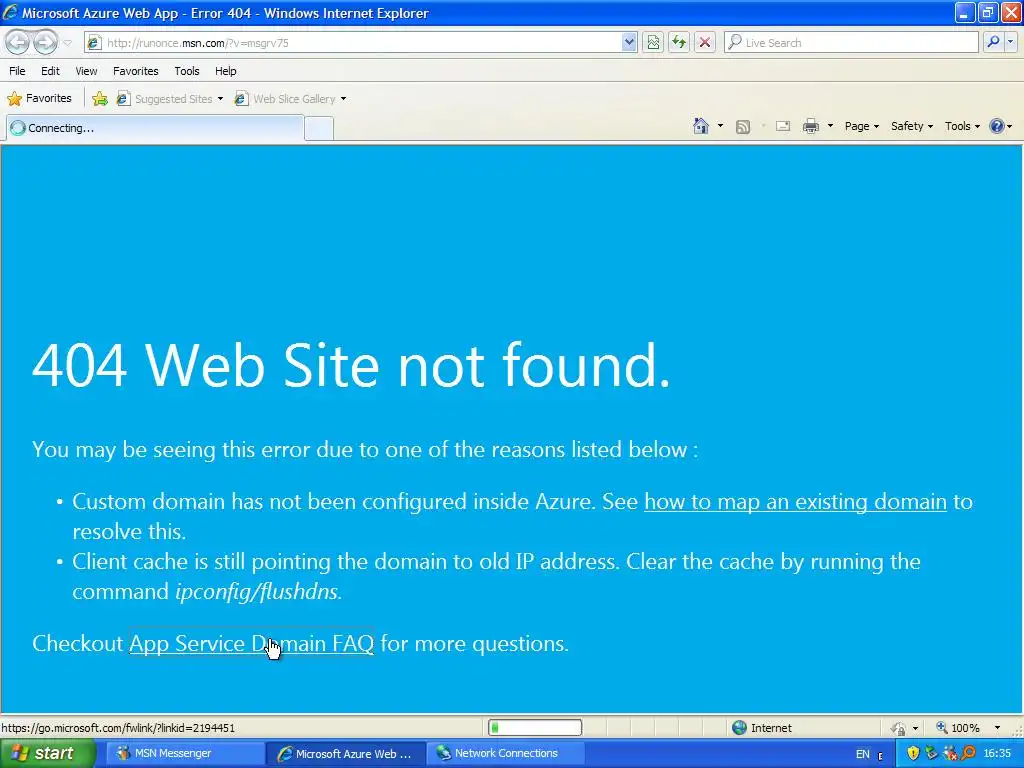
Task: Click the '404 Web Site not found.' heading
Action: tap(351, 365)
